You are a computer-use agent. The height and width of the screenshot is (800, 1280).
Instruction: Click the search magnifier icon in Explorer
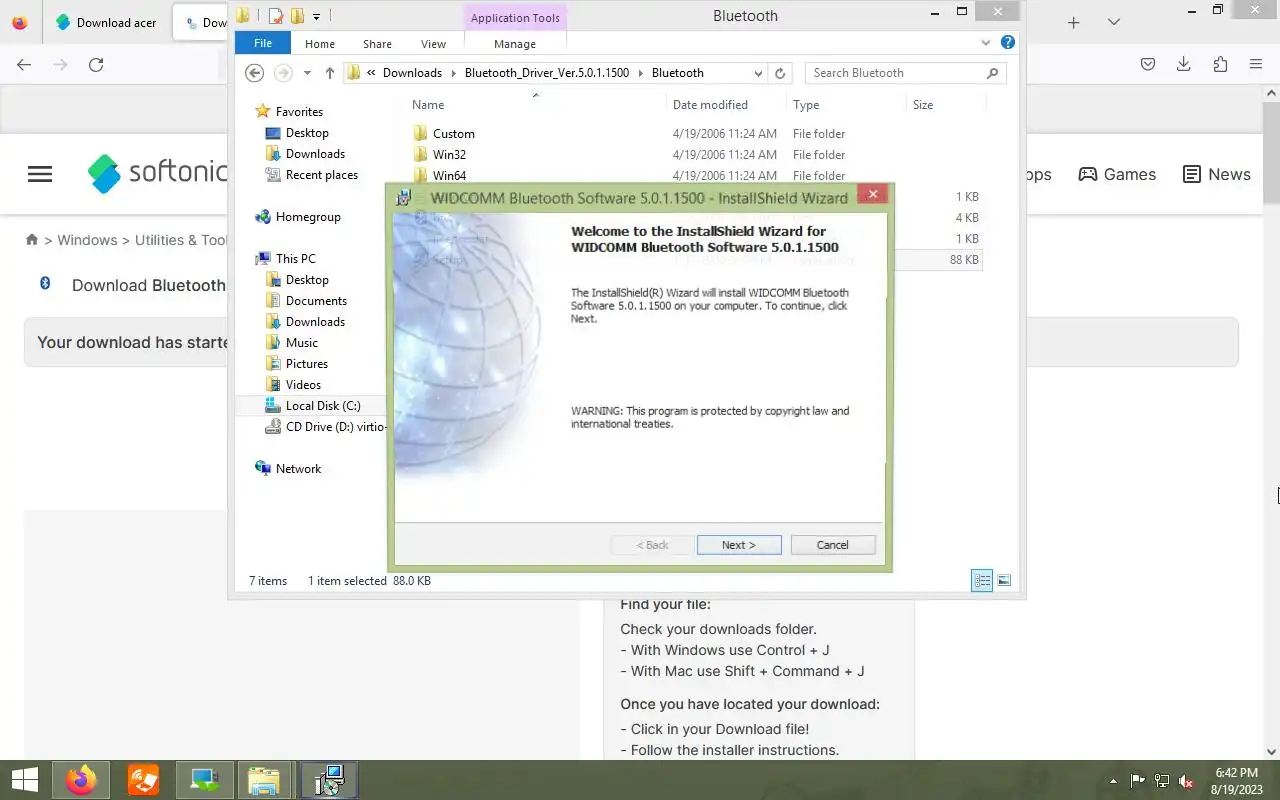point(993,73)
